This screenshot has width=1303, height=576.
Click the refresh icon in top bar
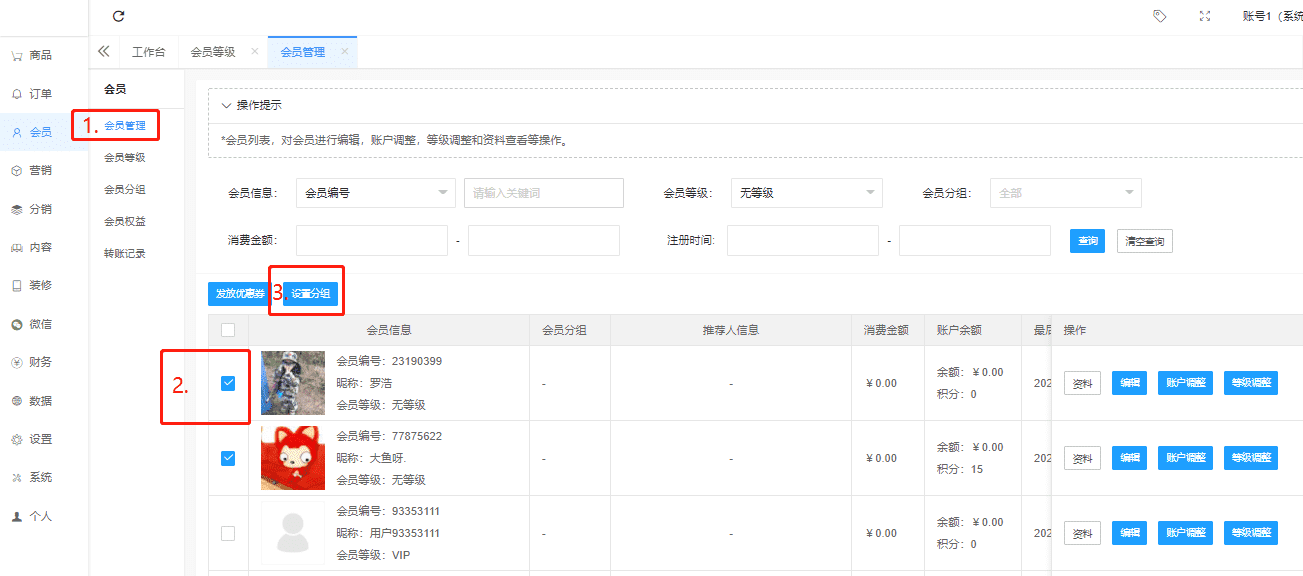(119, 16)
